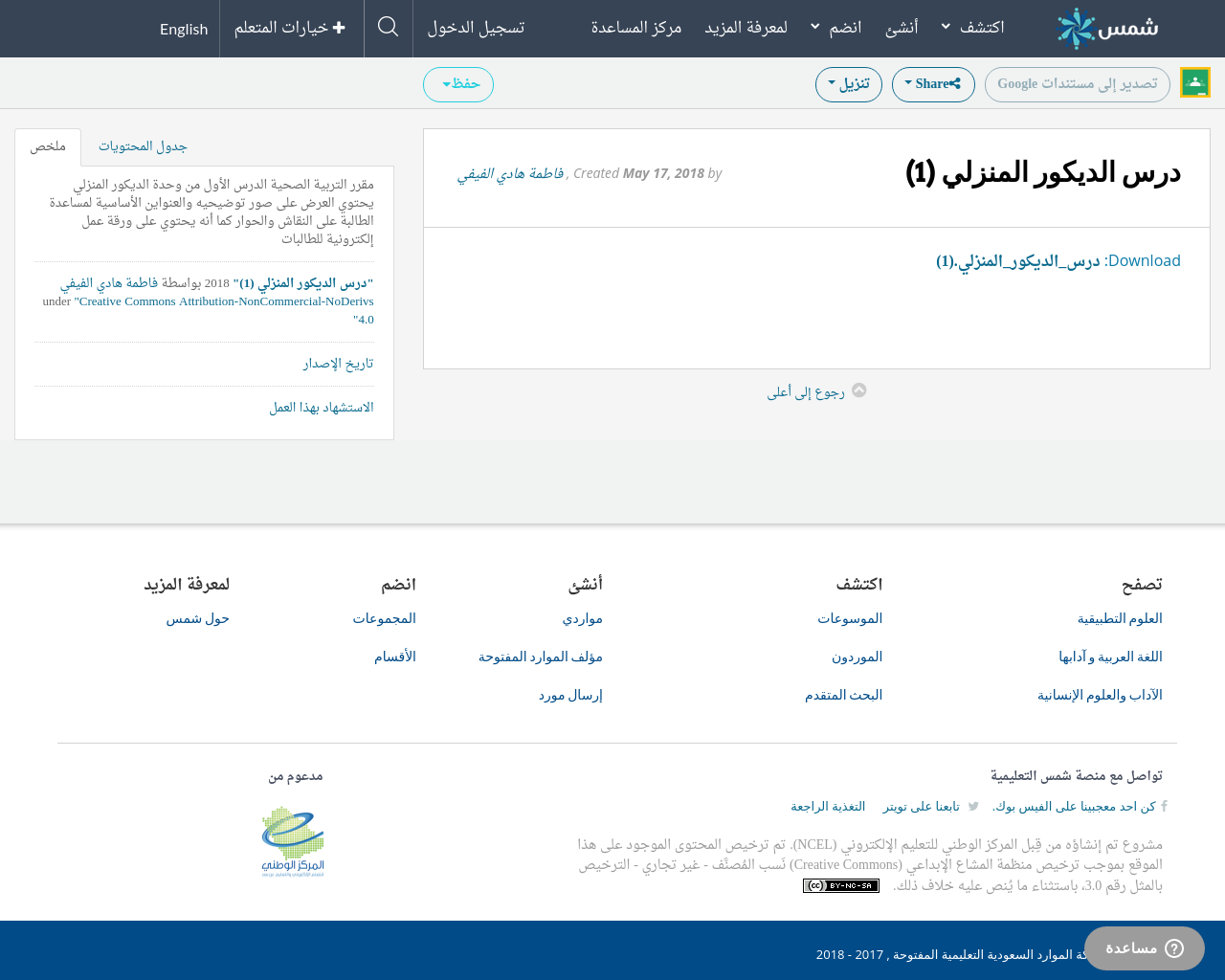Open the درس_الديكور_المنزلي download link
Image resolution: width=1225 pixels, height=980 pixels.
pyautogui.click(x=1017, y=261)
